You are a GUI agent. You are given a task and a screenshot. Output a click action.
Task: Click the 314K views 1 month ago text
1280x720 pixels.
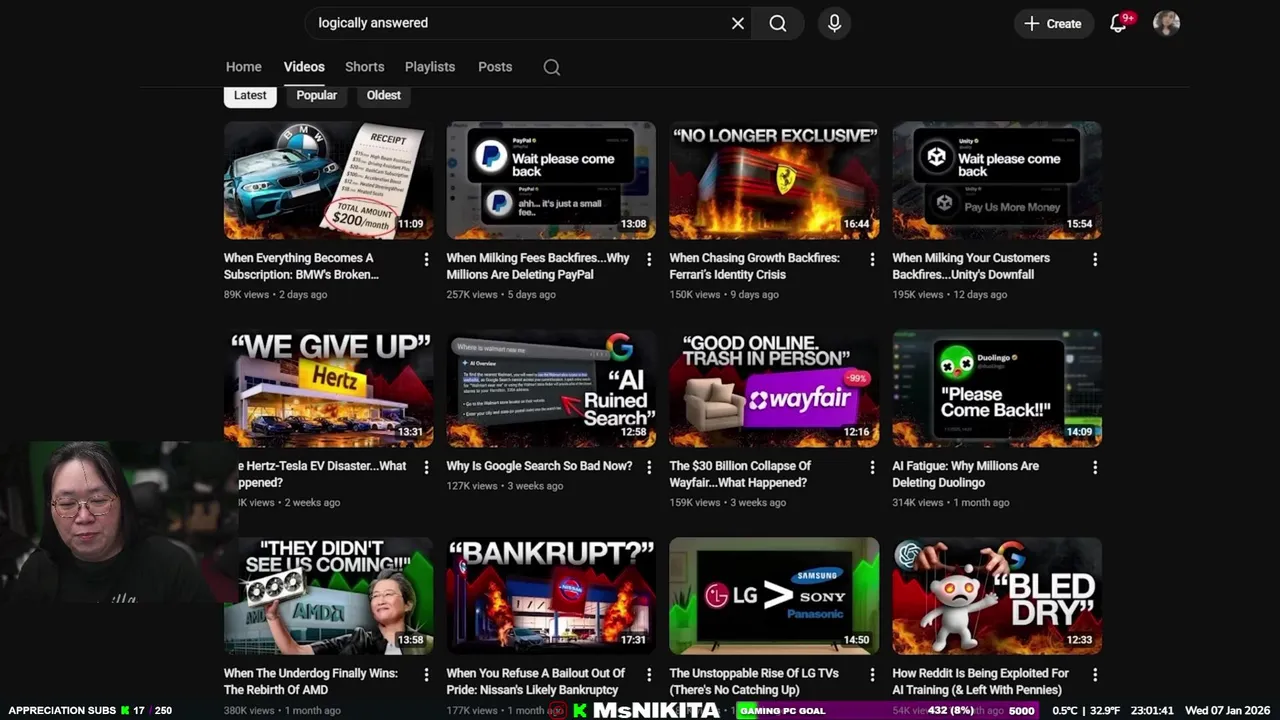coord(951,503)
